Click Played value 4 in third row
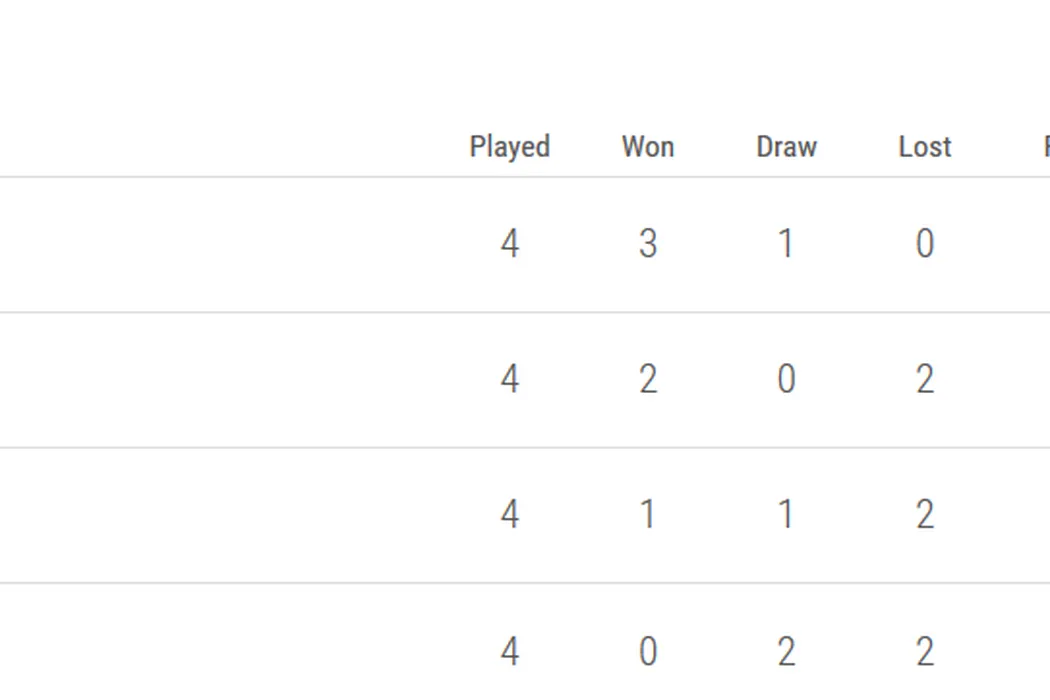Viewport: 1050px width, 700px height. [x=510, y=514]
